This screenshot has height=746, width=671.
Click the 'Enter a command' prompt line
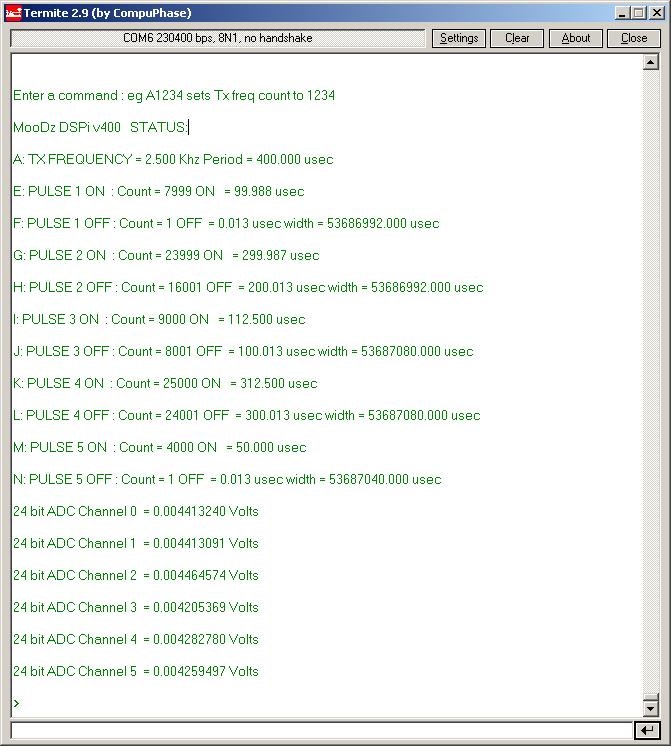(x=174, y=95)
